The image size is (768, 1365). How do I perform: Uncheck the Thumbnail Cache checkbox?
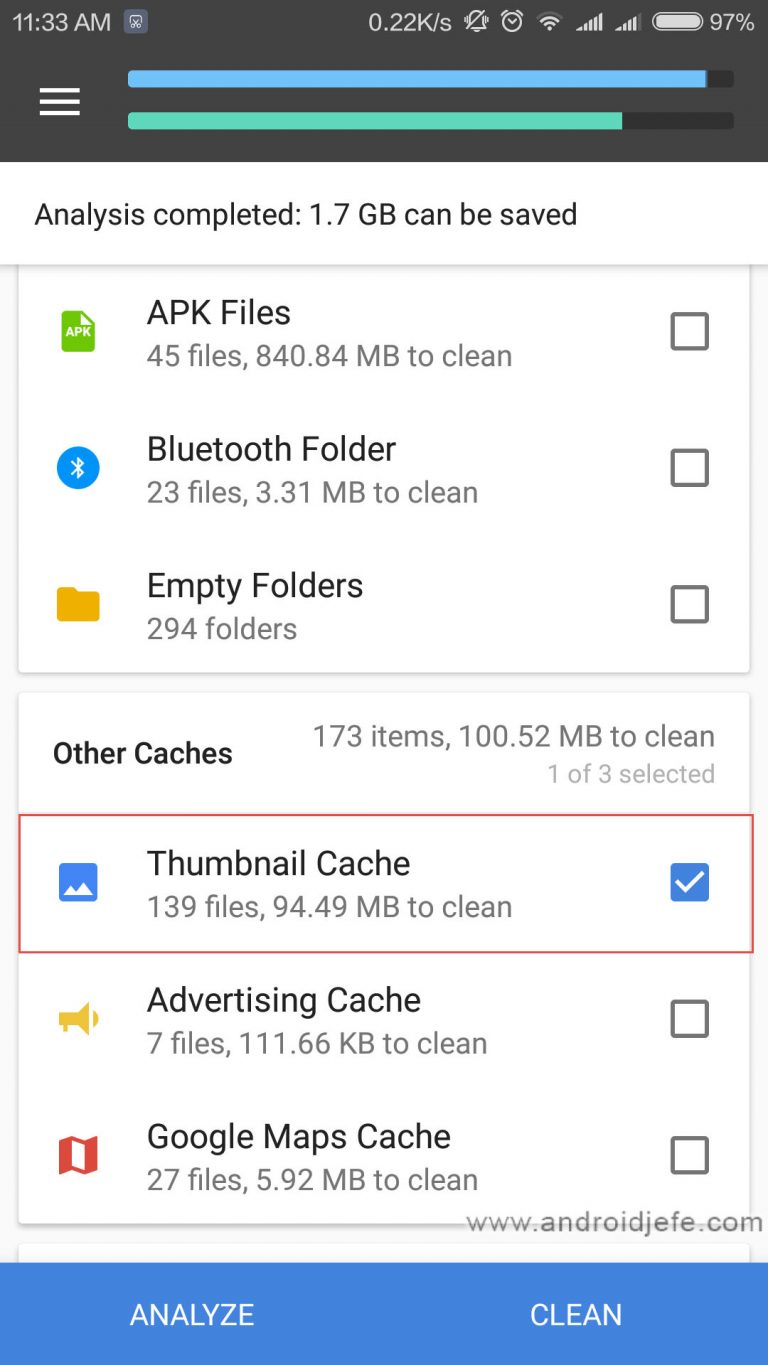pyautogui.click(x=689, y=883)
